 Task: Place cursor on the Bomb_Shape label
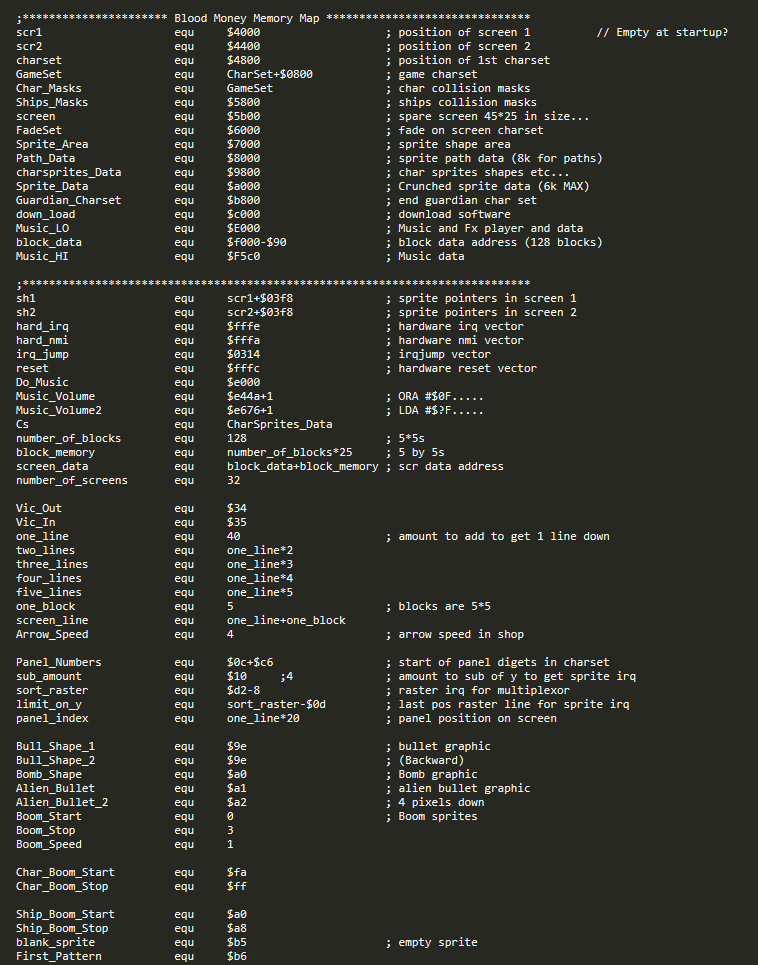[49, 774]
